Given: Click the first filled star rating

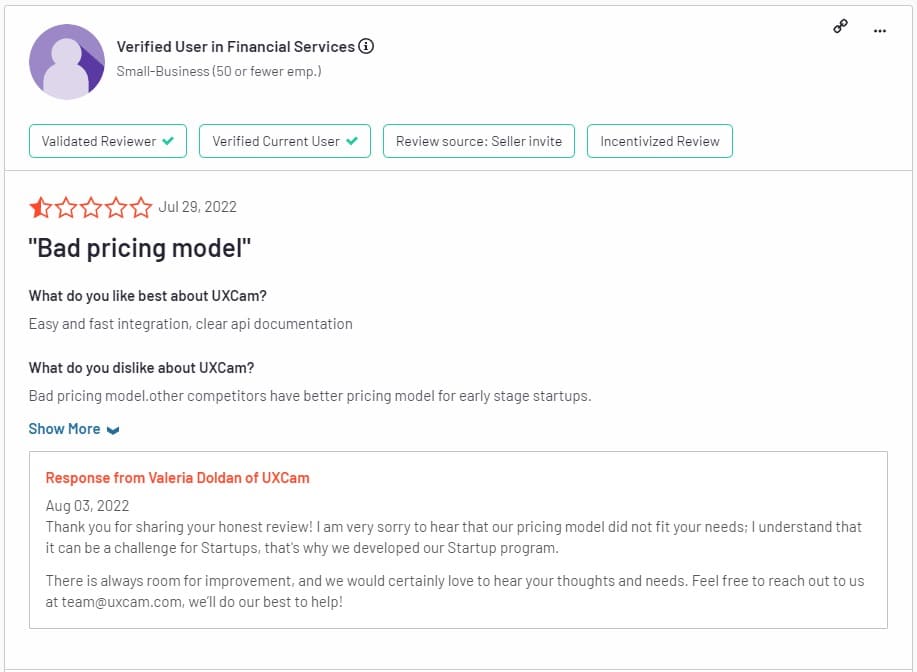Looking at the screenshot, I should [x=40, y=207].
